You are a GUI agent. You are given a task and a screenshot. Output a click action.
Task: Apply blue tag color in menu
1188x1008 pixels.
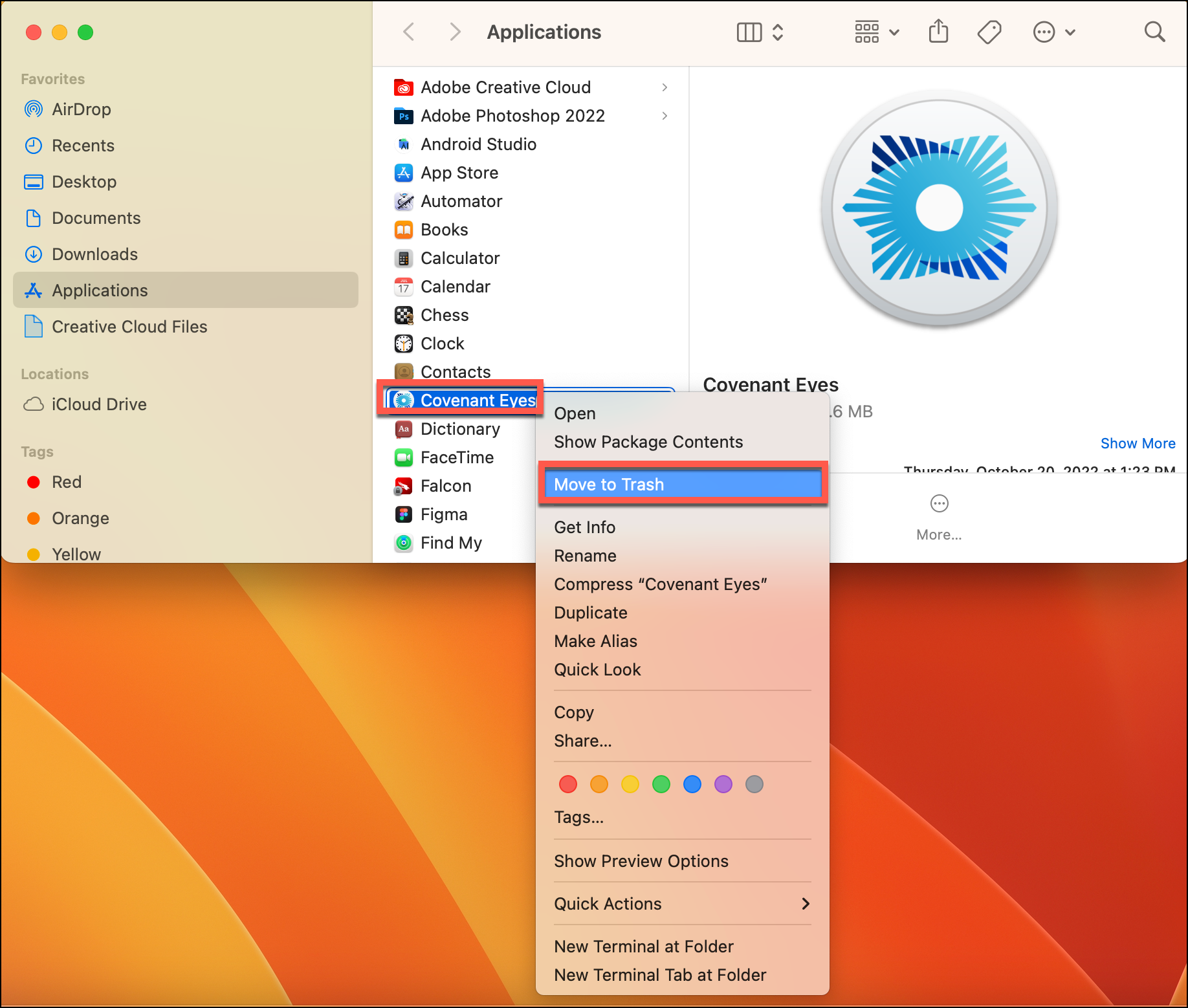pos(692,784)
